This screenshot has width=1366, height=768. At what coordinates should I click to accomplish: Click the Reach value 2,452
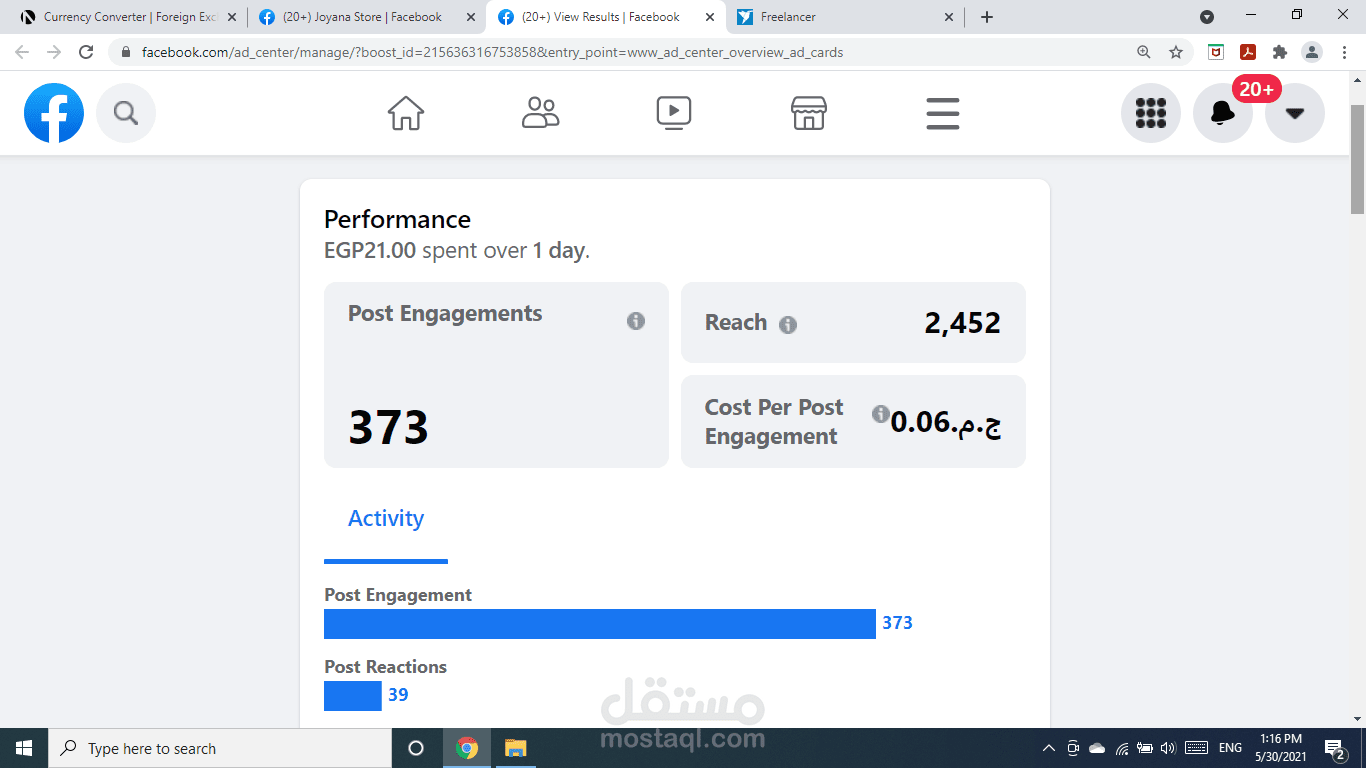click(962, 323)
